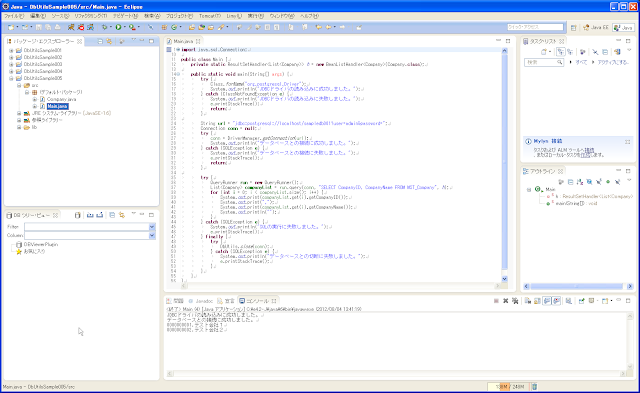The height and width of the screenshot is (393, 640).
Task: Expand DbUtilsSample003 project node
Action: point(11,64)
